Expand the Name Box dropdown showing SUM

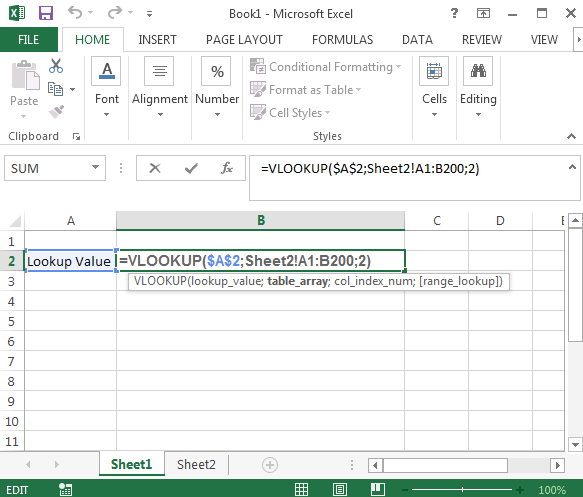[x=96, y=168]
